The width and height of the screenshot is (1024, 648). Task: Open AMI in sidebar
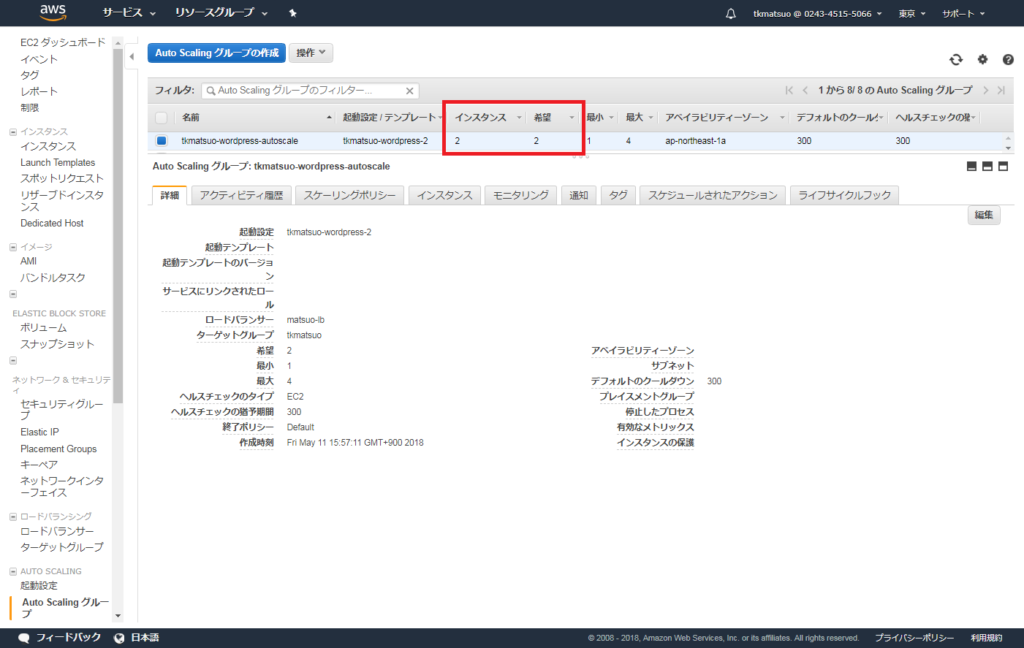click(x=28, y=261)
